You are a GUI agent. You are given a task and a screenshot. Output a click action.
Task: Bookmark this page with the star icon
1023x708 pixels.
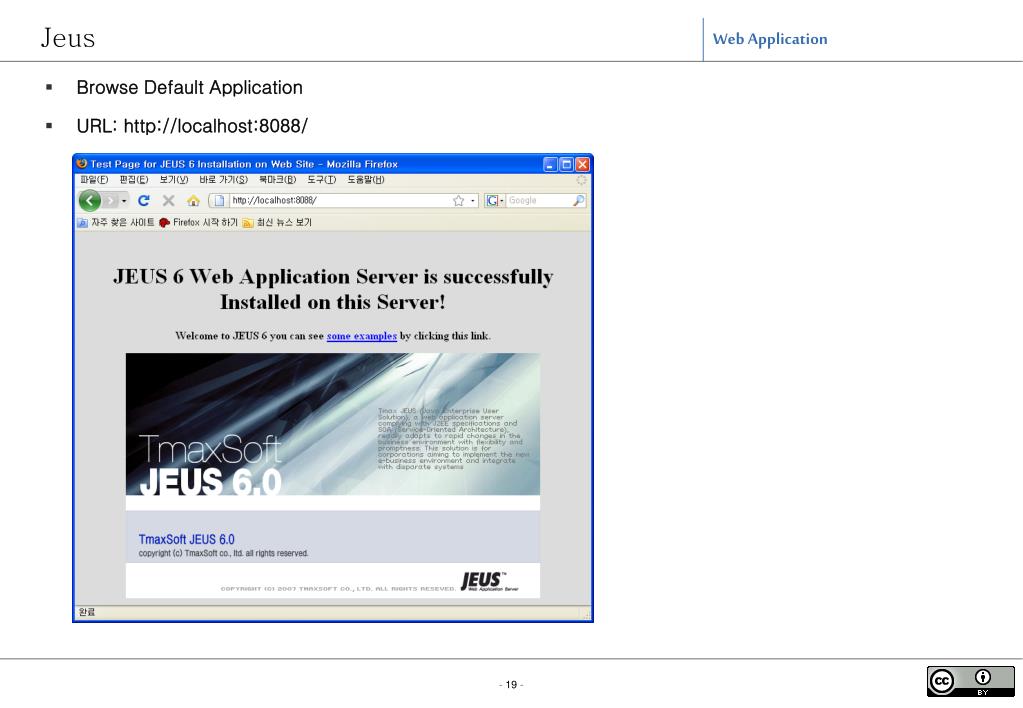pyautogui.click(x=459, y=200)
